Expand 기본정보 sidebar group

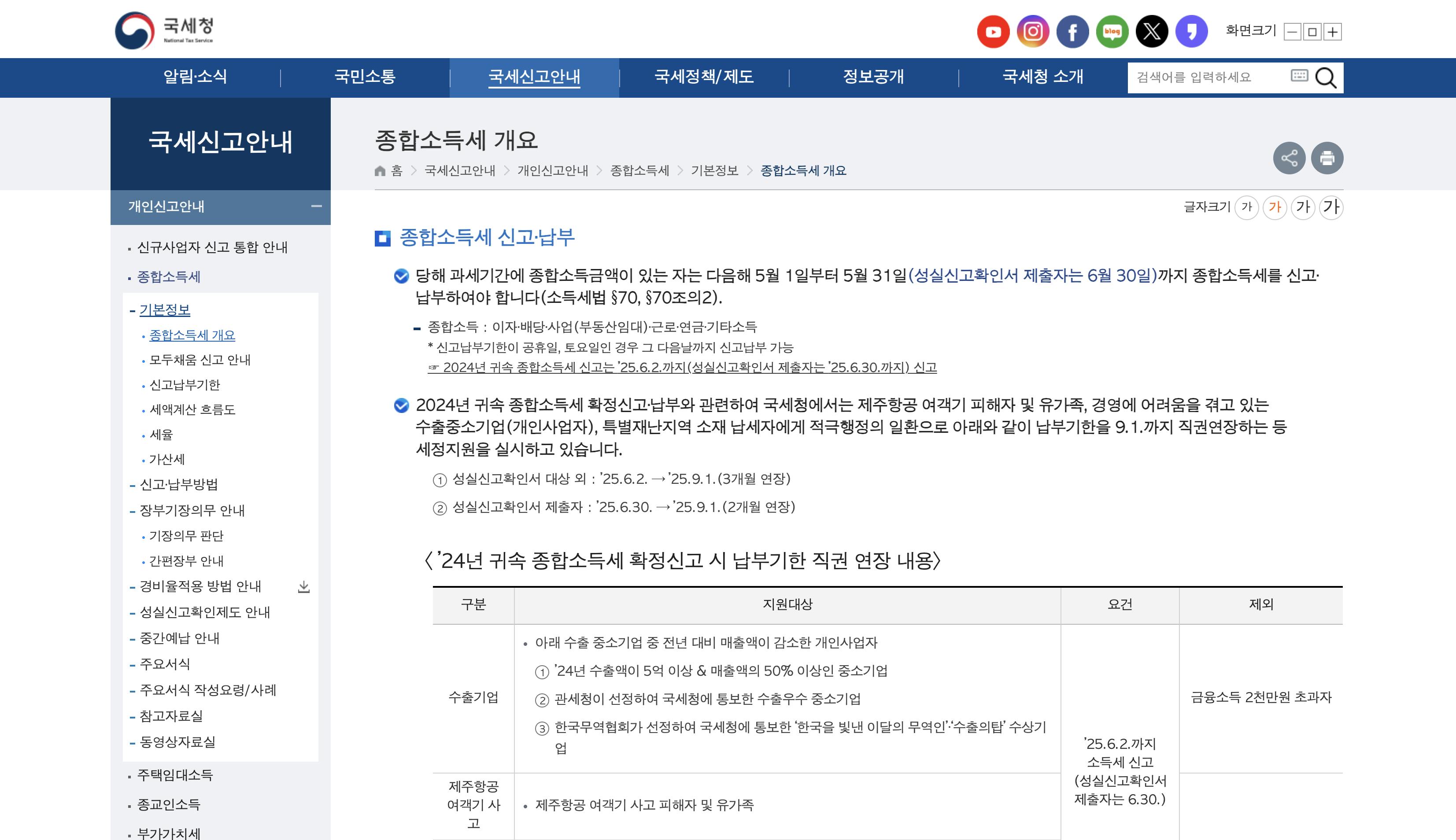(165, 310)
